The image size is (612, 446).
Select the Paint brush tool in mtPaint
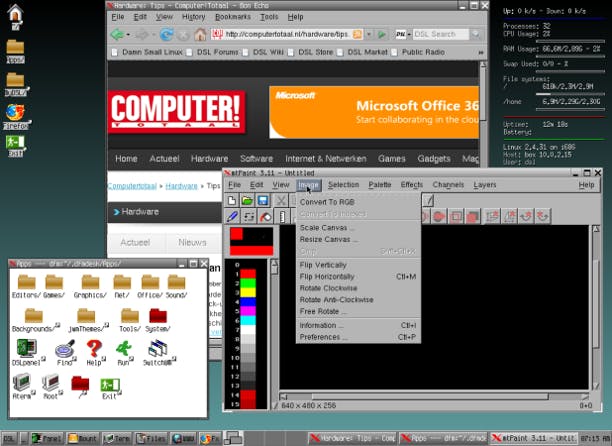point(233,216)
